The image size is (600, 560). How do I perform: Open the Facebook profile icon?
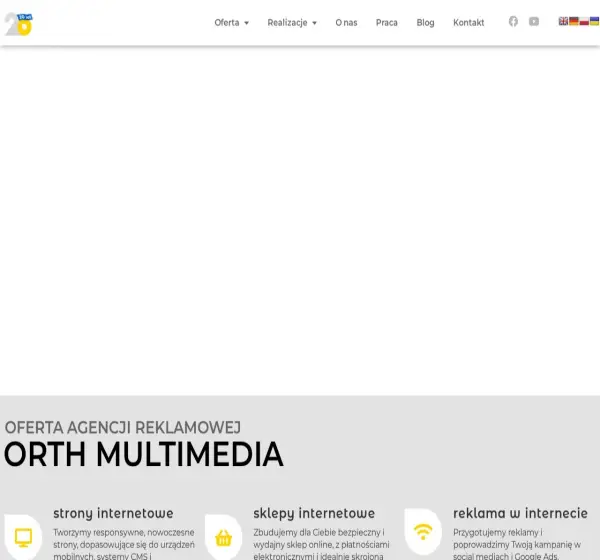[x=513, y=21]
